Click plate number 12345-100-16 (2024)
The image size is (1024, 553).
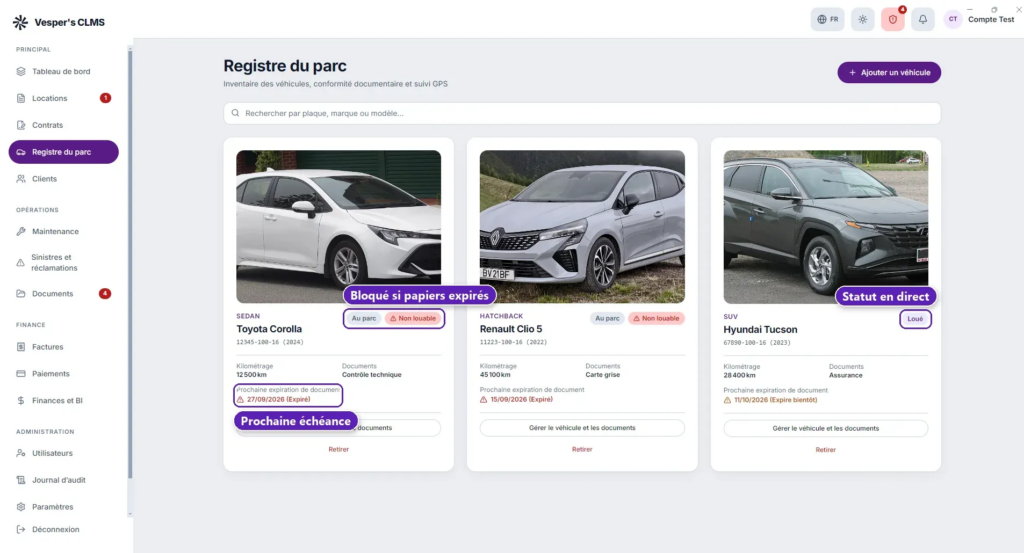270,342
